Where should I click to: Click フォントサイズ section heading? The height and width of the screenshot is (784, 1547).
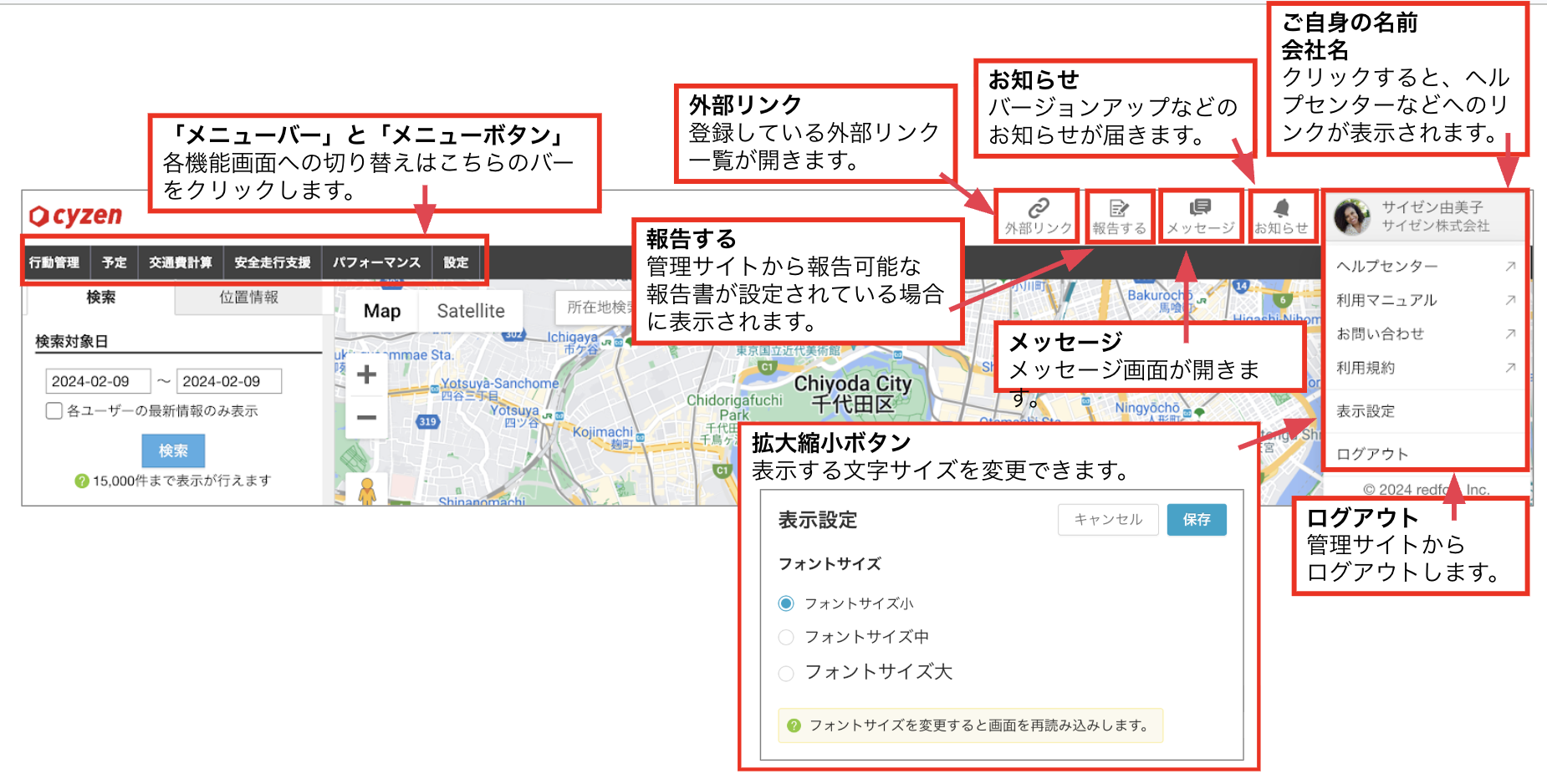[x=830, y=563]
